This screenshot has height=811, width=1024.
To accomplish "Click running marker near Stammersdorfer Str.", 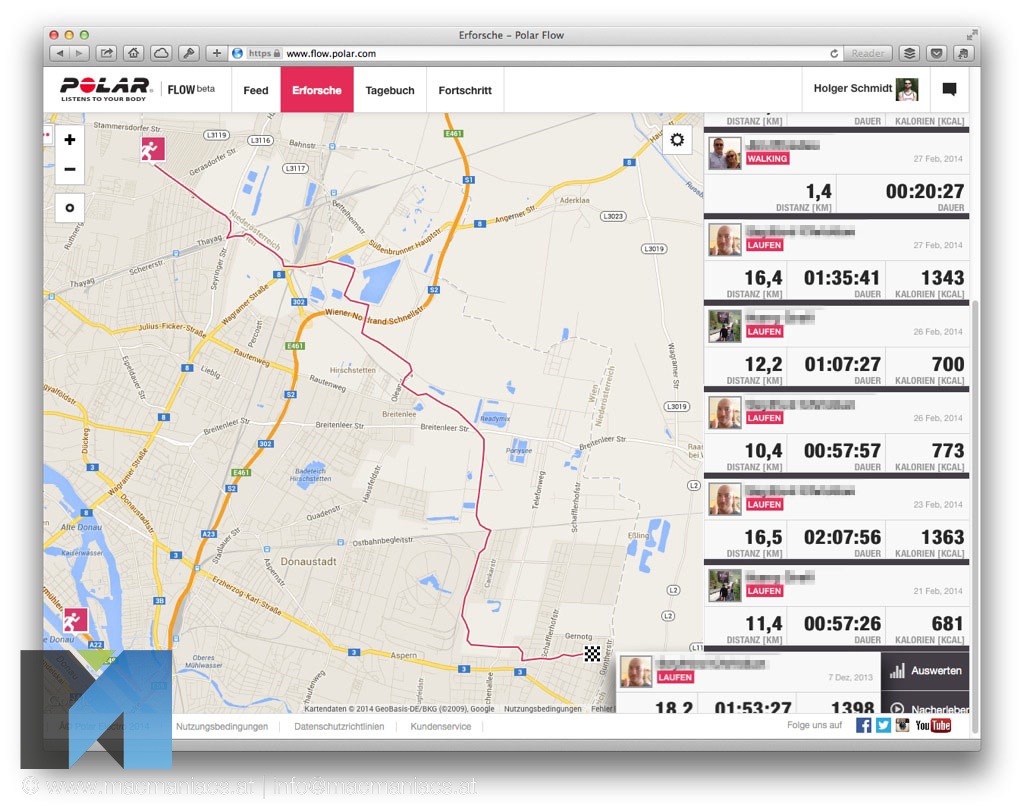I will click(152, 149).
